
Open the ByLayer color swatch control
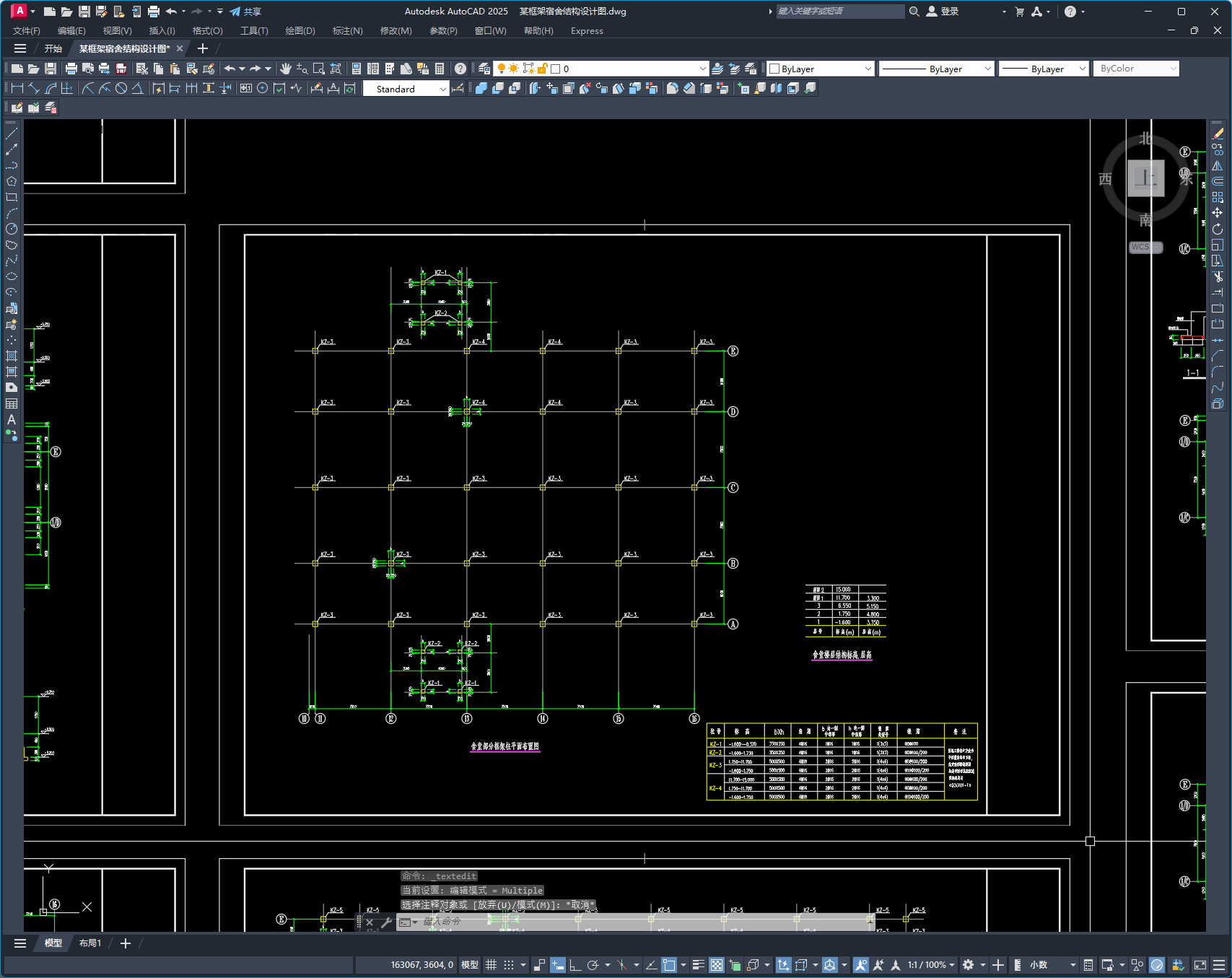[821, 69]
